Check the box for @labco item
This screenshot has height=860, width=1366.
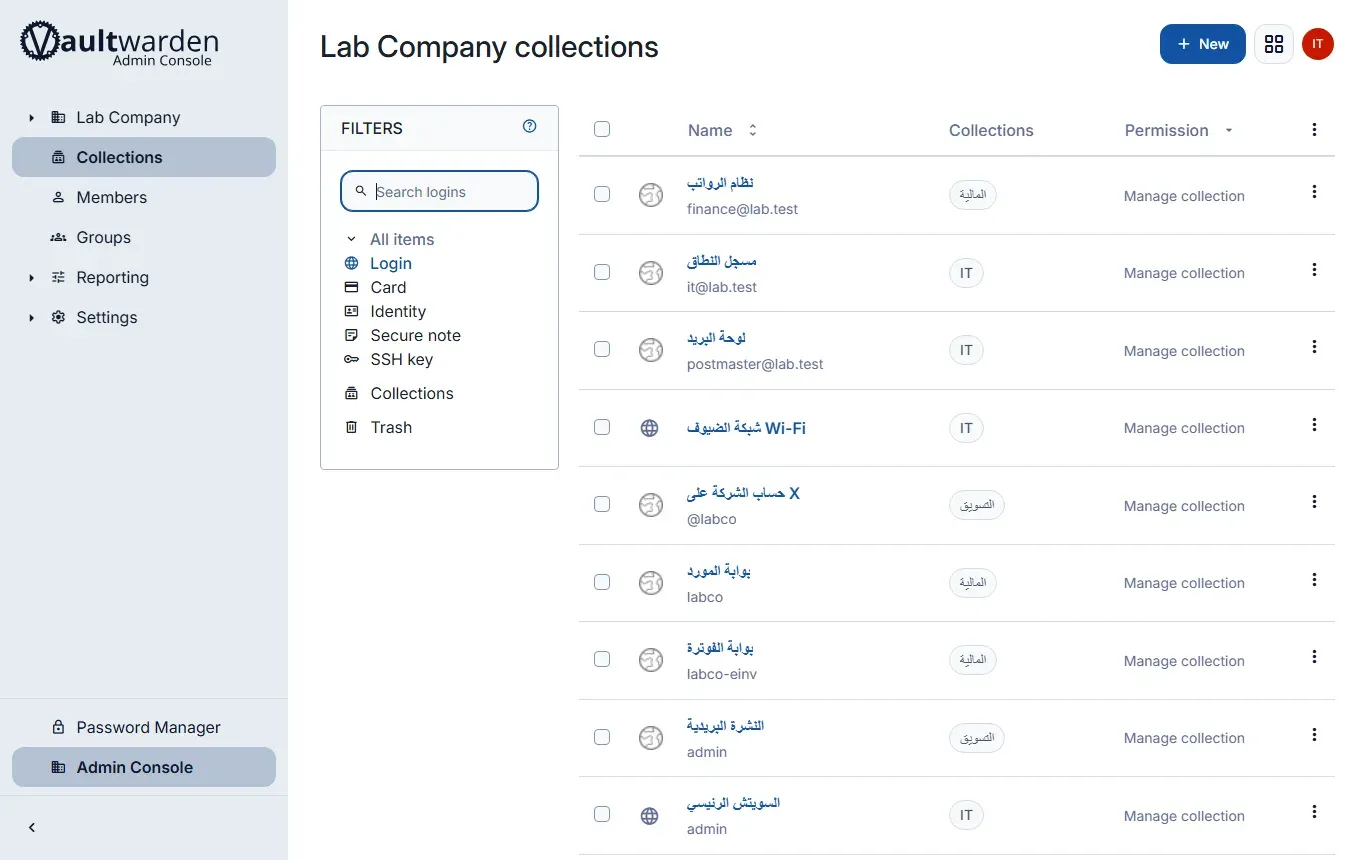(602, 504)
